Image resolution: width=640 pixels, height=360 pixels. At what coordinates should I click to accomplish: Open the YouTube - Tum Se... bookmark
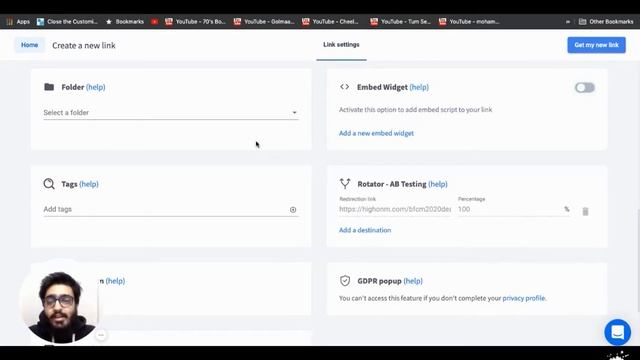[x=400, y=22]
